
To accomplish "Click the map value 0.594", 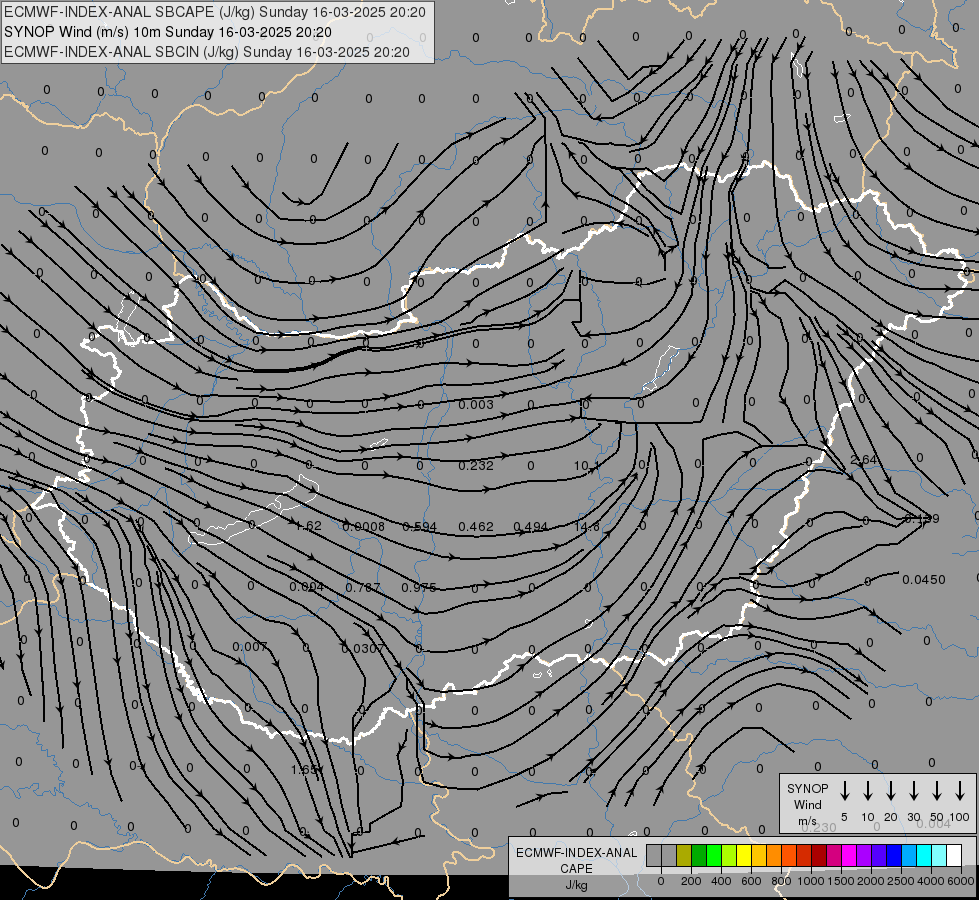I will [x=420, y=527].
